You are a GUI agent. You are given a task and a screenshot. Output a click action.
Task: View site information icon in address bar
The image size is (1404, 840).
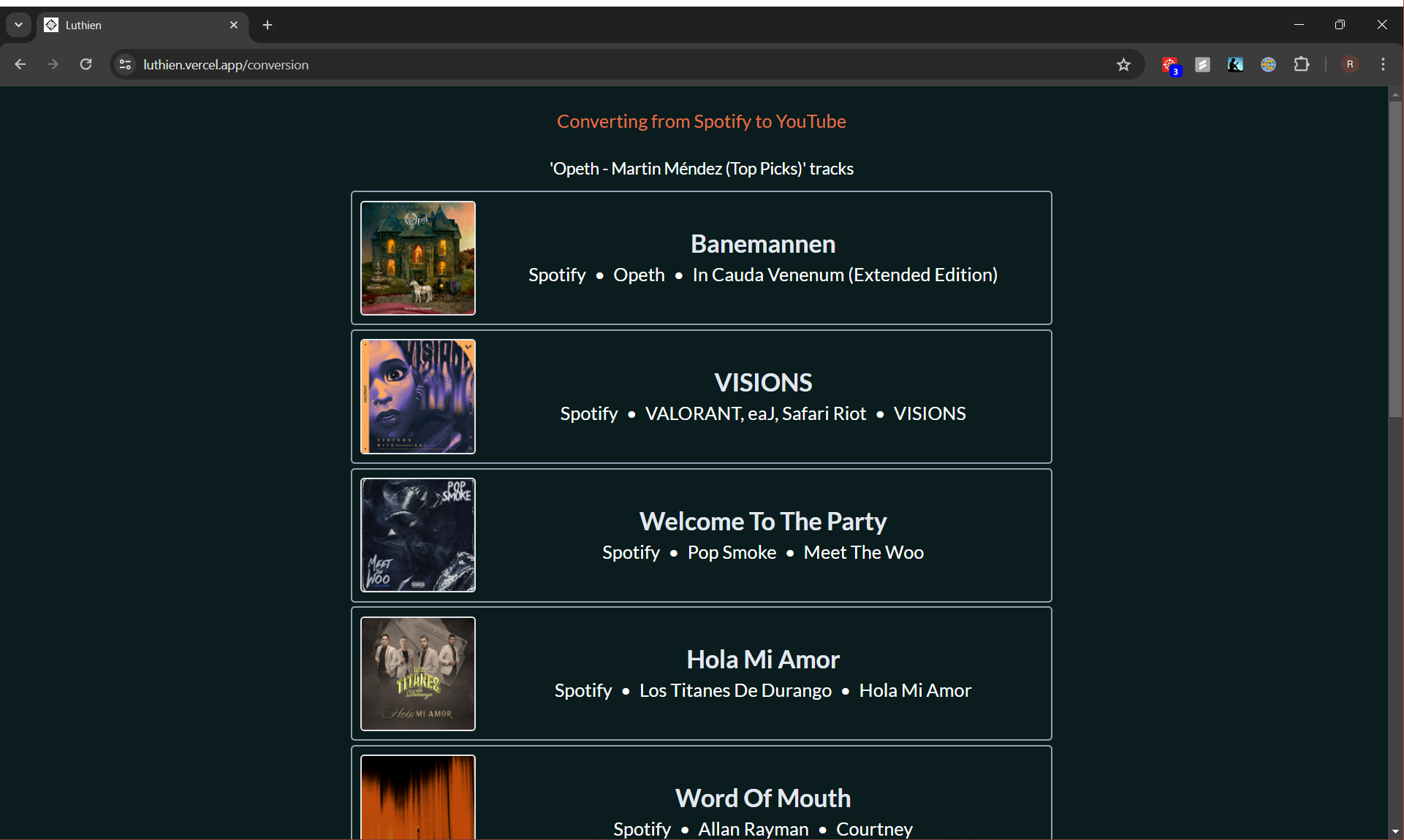click(x=125, y=65)
